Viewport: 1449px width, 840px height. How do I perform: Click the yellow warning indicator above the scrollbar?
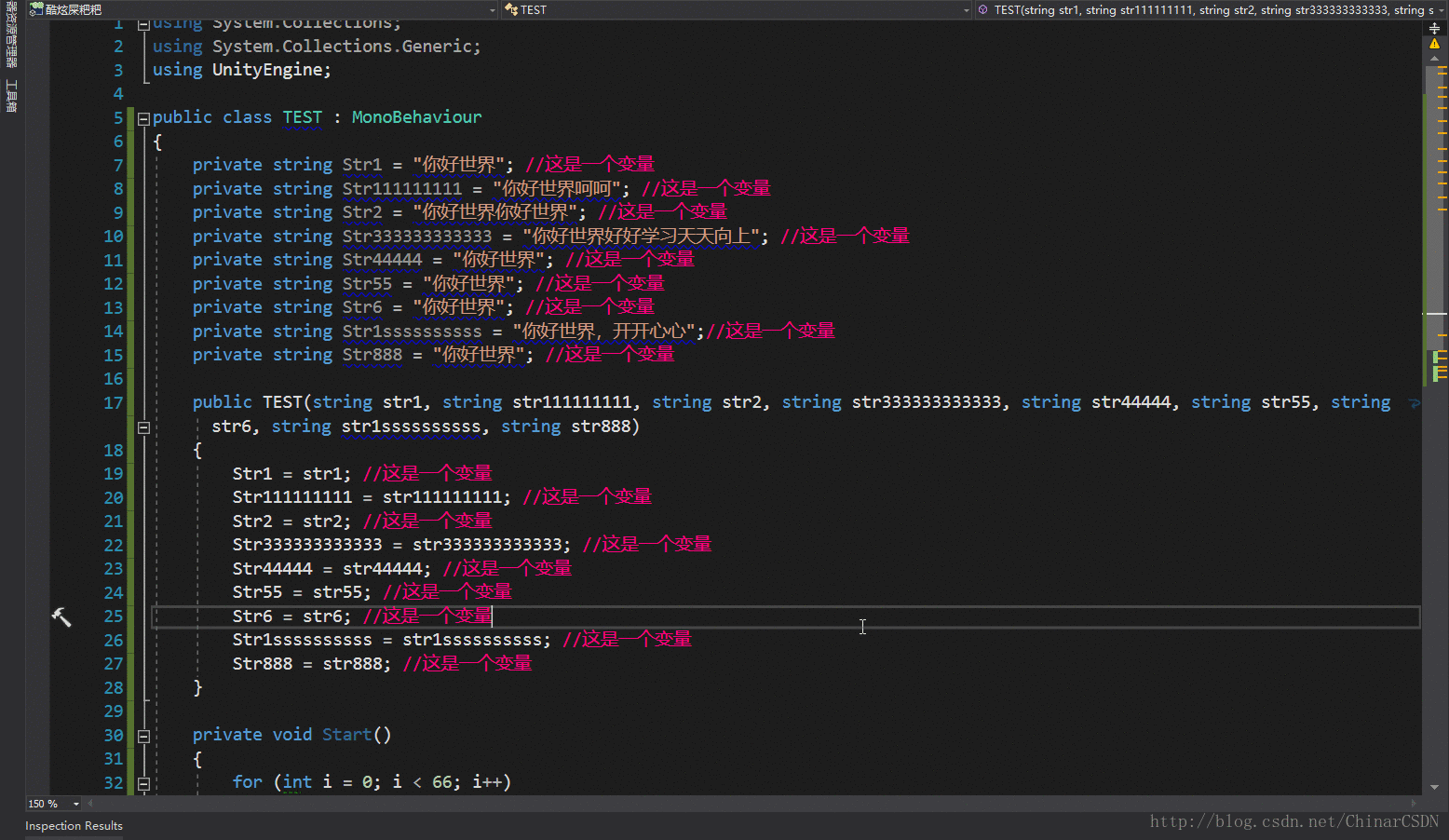pyautogui.click(x=1434, y=44)
